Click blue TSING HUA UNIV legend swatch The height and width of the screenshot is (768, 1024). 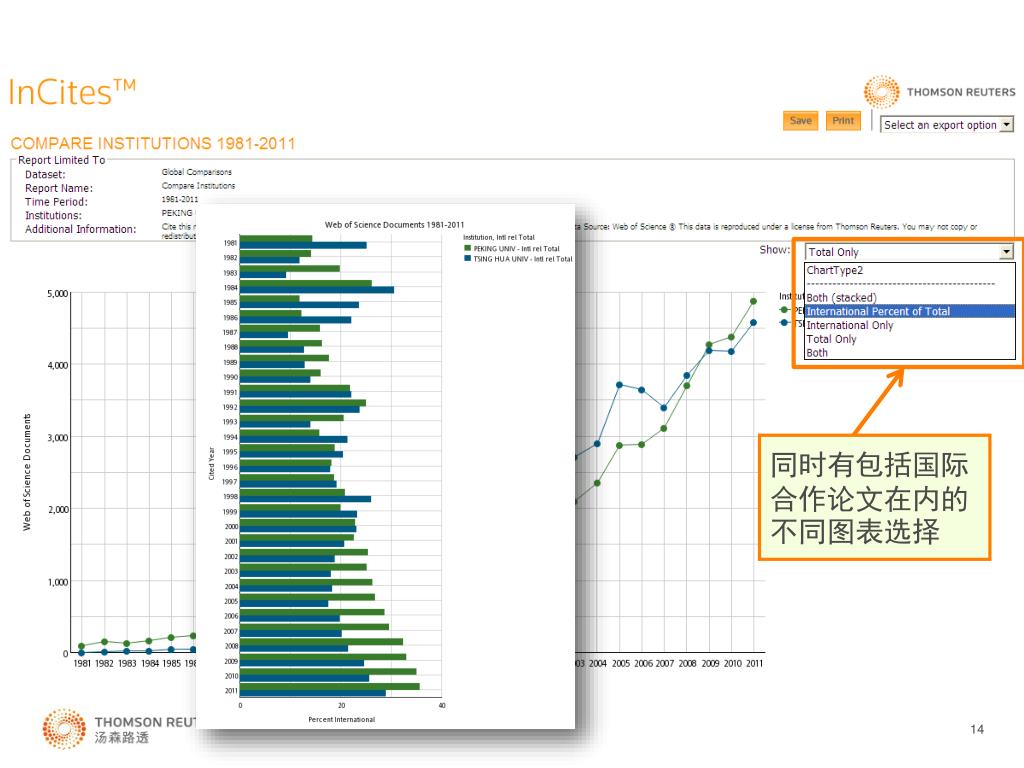coord(467,259)
